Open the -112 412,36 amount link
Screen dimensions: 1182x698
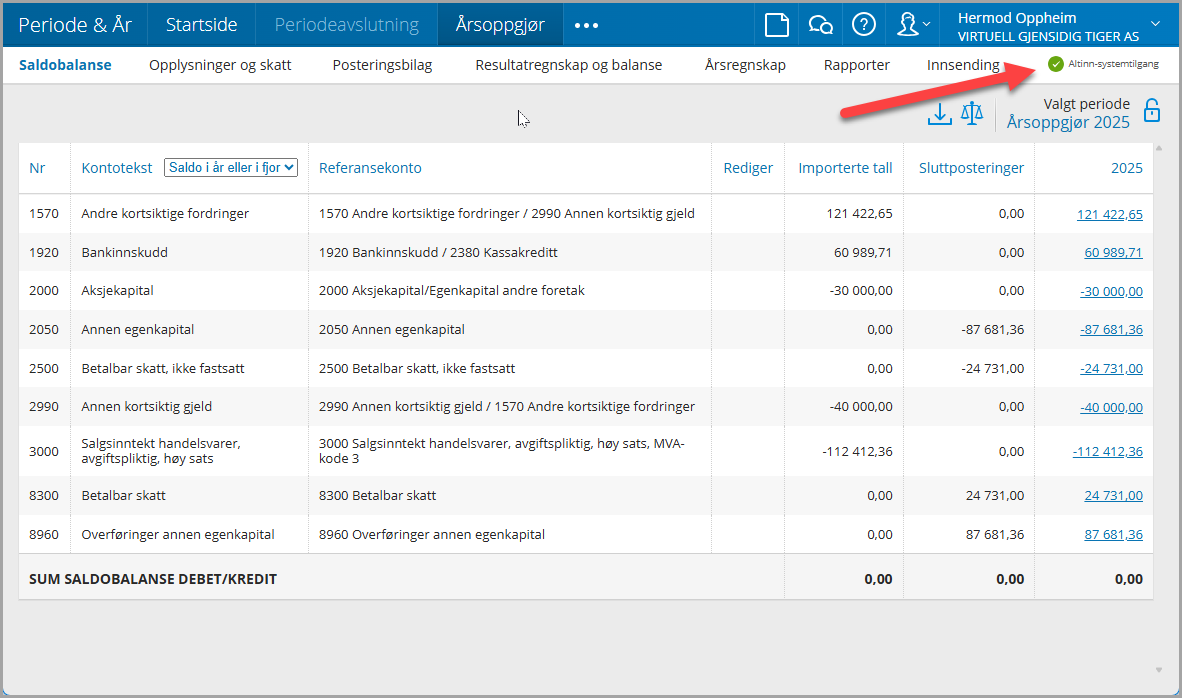1107,452
